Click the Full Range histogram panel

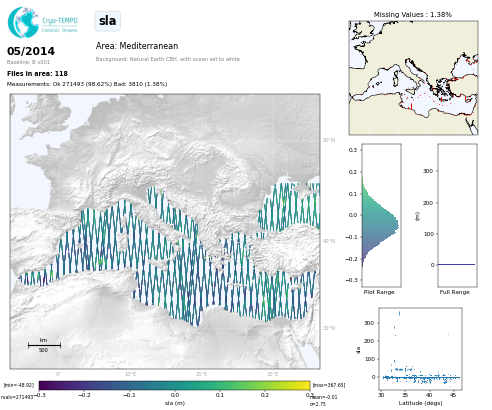(457, 215)
